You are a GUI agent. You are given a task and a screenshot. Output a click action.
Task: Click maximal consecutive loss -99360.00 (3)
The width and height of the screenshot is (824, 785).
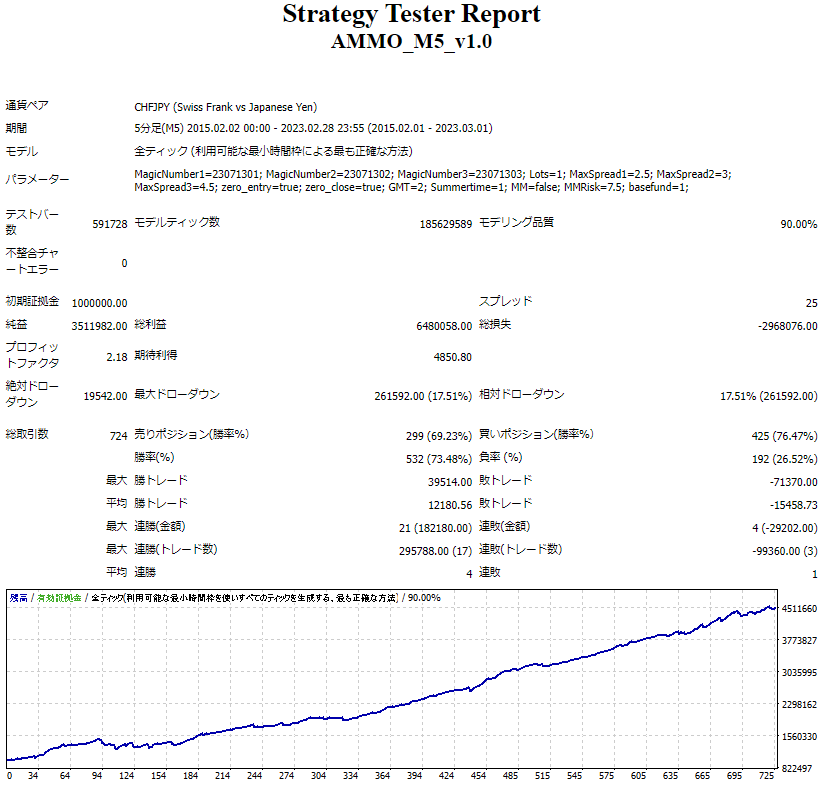[785, 551]
